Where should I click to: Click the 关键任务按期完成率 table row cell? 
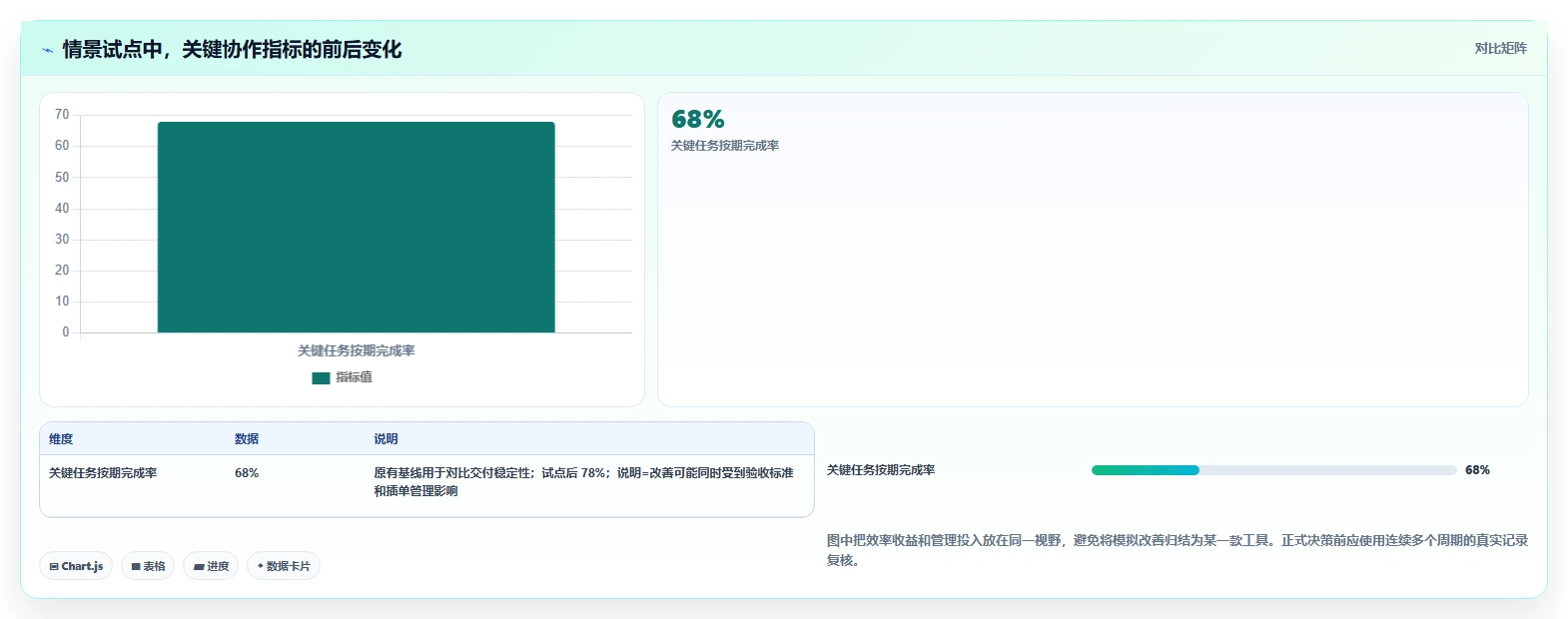point(103,473)
